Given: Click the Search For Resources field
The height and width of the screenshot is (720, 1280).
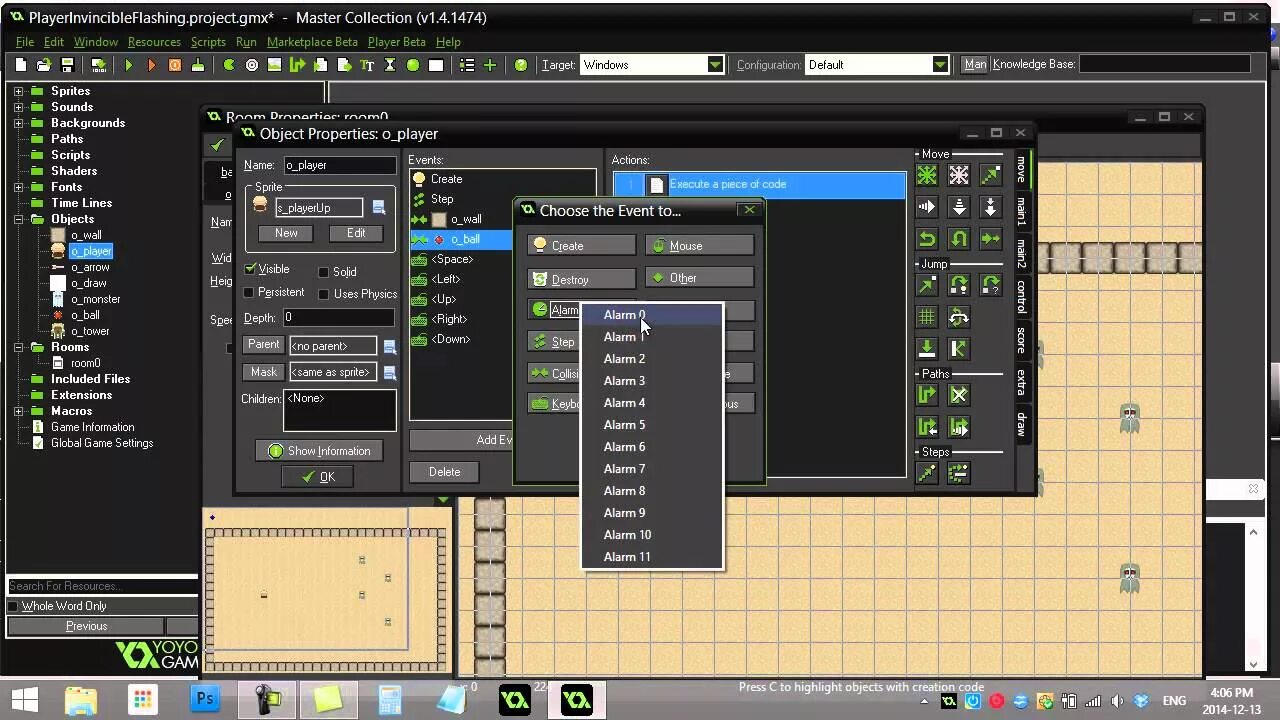Looking at the screenshot, I should pyautogui.click(x=102, y=586).
